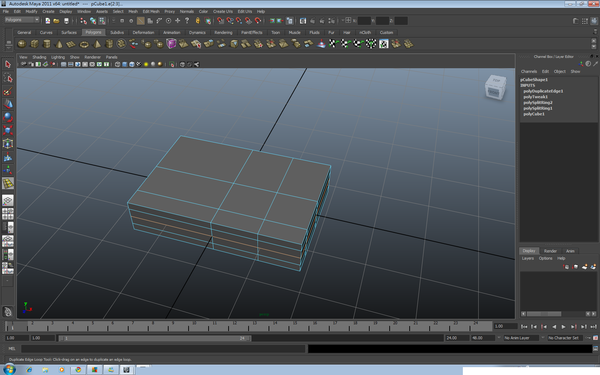This screenshot has height=375, width=600.
Task: Toggle the Channel Box display icon at top right
Action: [594, 21]
